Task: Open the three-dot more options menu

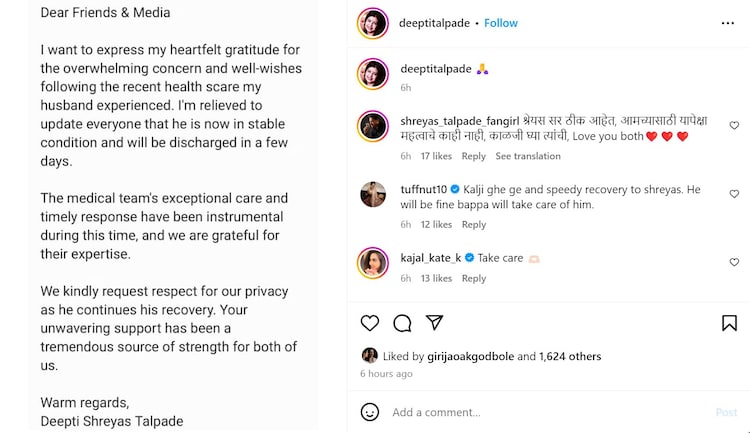Action: pyautogui.click(x=729, y=23)
